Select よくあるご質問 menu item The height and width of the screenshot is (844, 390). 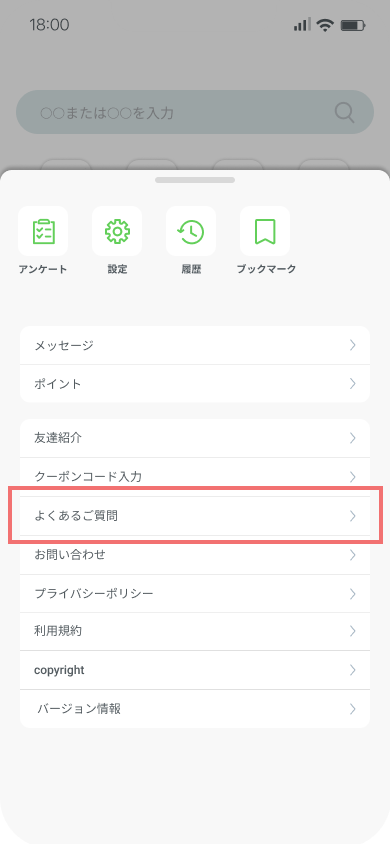pyautogui.click(x=195, y=516)
